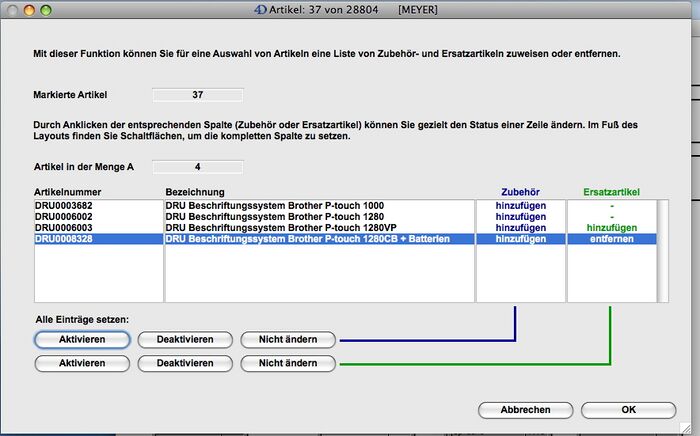Toggle Zubehör status for DRU0006003
This screenshot has height=436, width=700.
(x=520, y=228)
